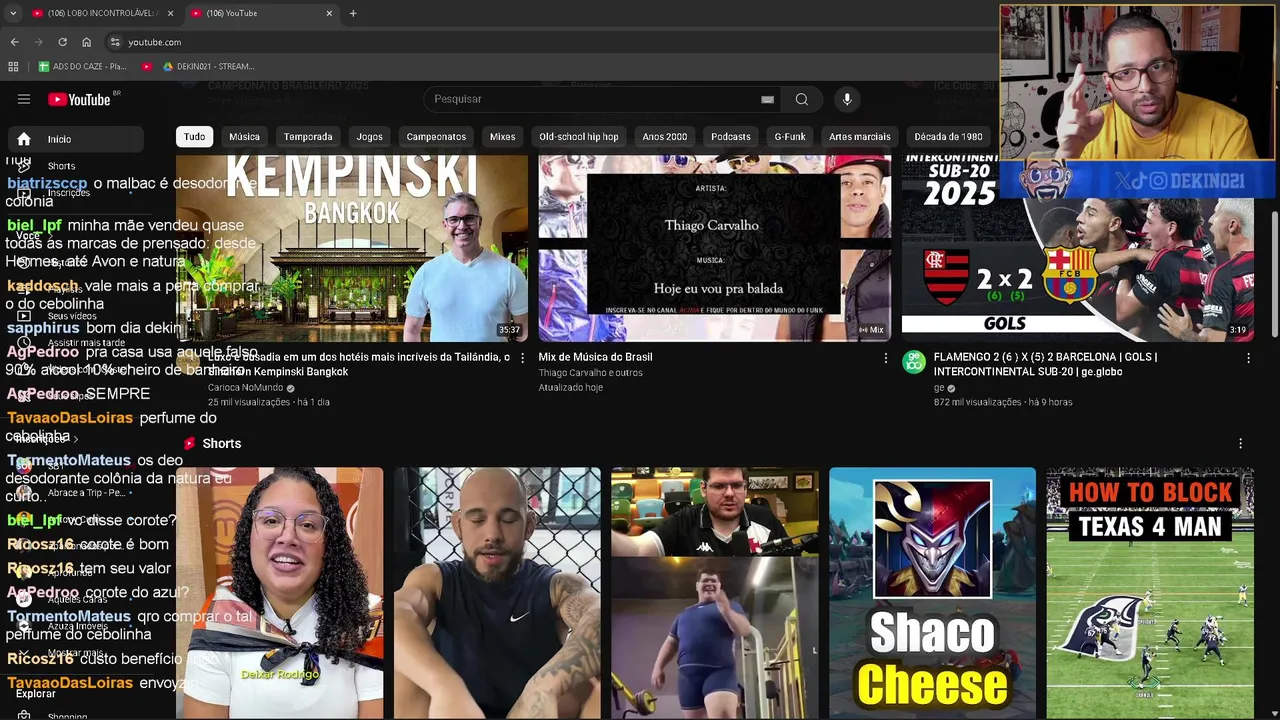Select the Artes marciais filter chip

click(860, 136)
